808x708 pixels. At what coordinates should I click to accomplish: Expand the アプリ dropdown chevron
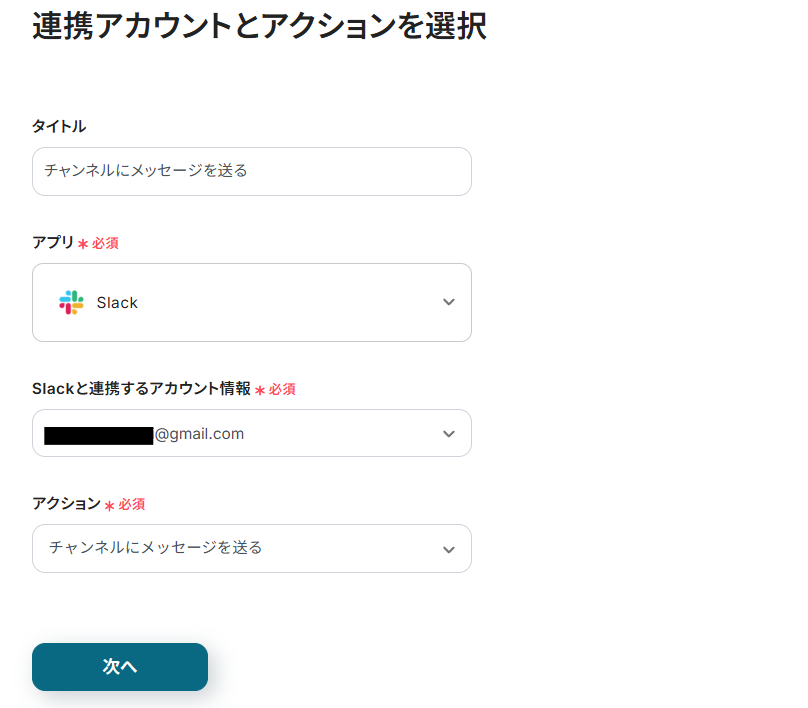tap(449, 302)
